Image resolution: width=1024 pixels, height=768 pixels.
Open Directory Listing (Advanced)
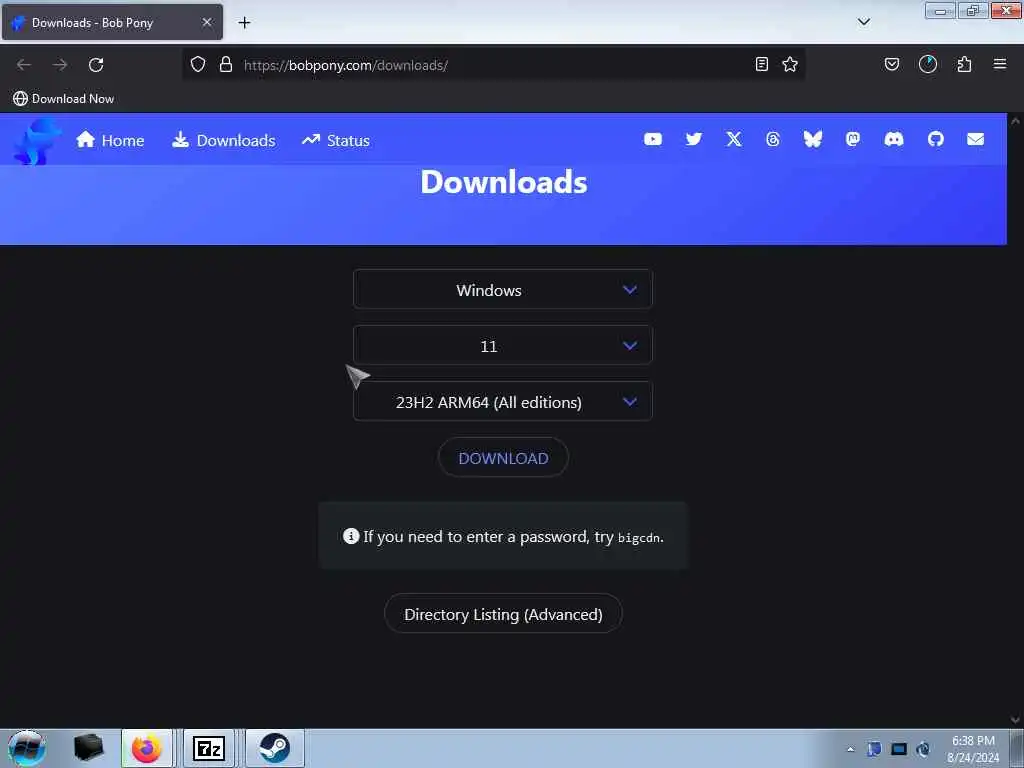(x=503, y=614)
